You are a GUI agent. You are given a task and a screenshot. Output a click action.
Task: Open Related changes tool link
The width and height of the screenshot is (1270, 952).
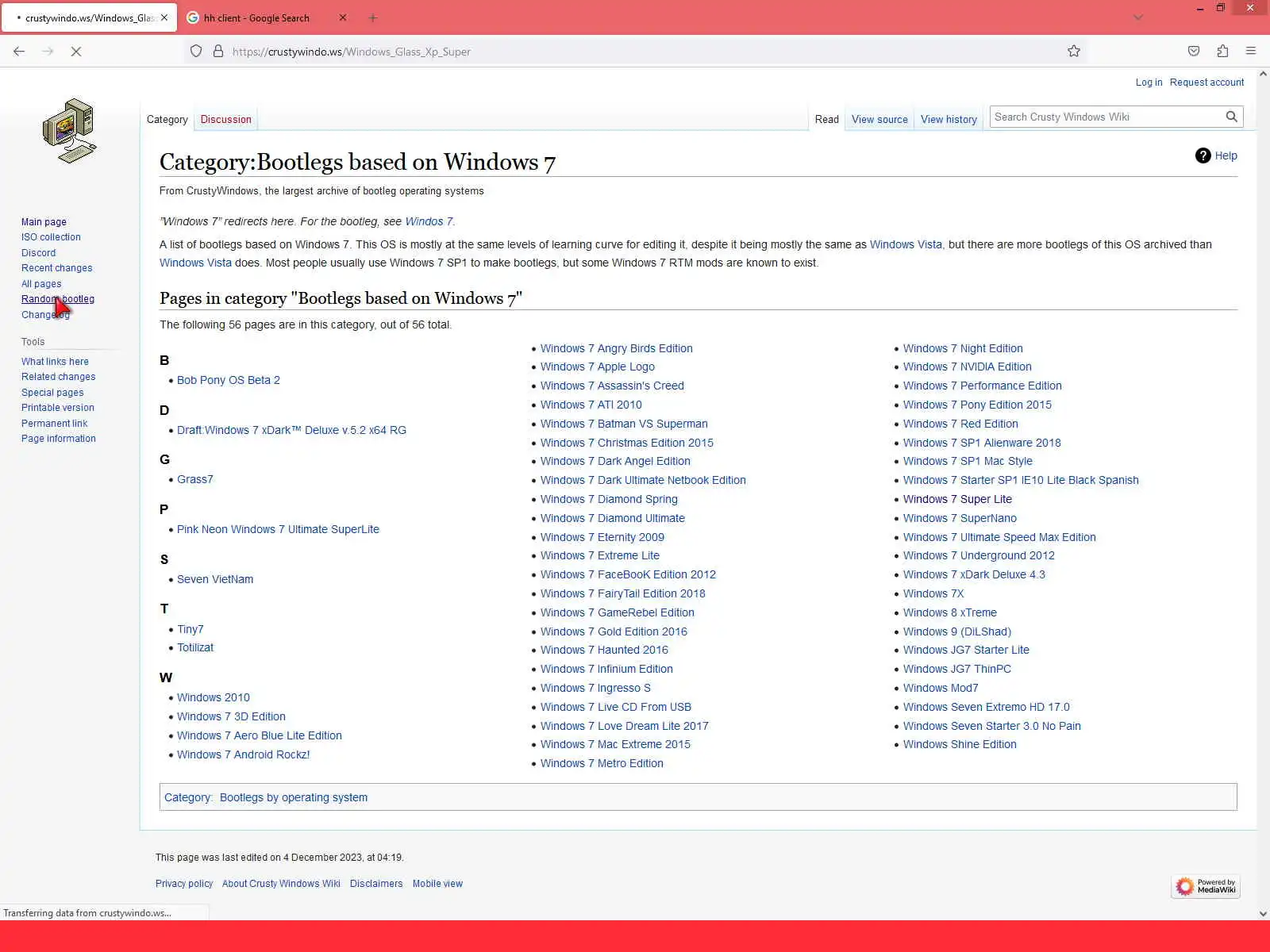[58, 377]
